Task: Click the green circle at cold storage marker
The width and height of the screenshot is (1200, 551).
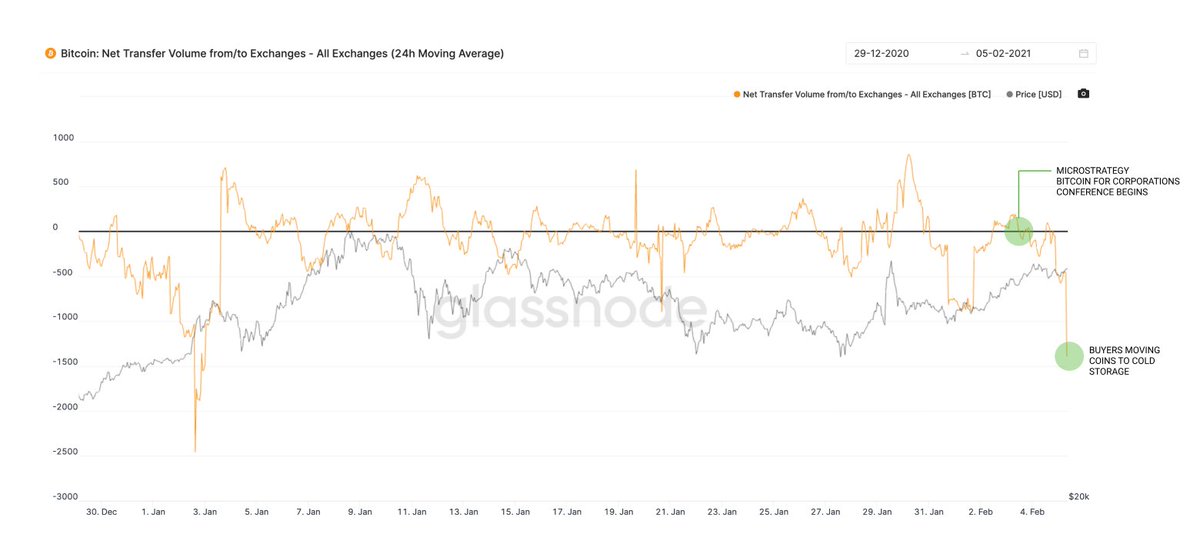Action: pos(1069,356)
